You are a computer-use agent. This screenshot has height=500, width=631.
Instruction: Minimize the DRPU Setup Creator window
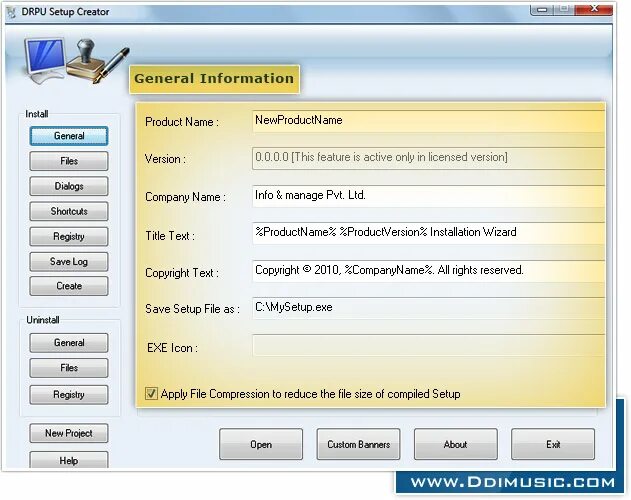tap(542, 9)
